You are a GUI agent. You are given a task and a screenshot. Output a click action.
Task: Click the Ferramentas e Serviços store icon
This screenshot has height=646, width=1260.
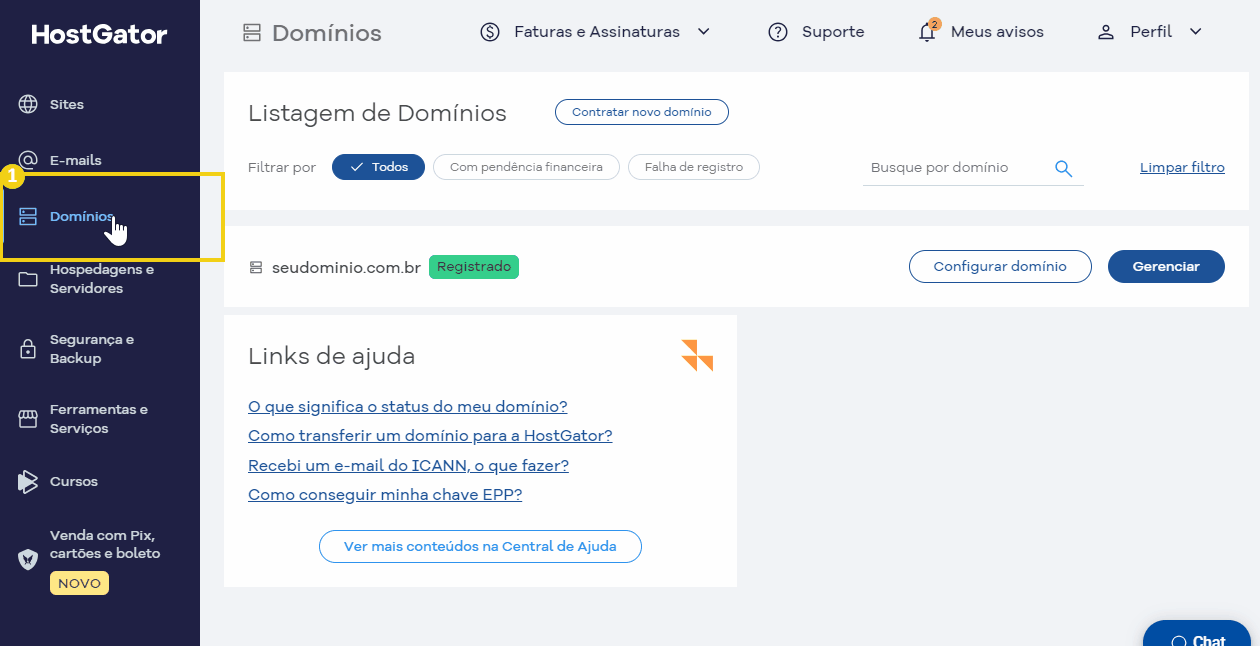click(x=28, y=419)
